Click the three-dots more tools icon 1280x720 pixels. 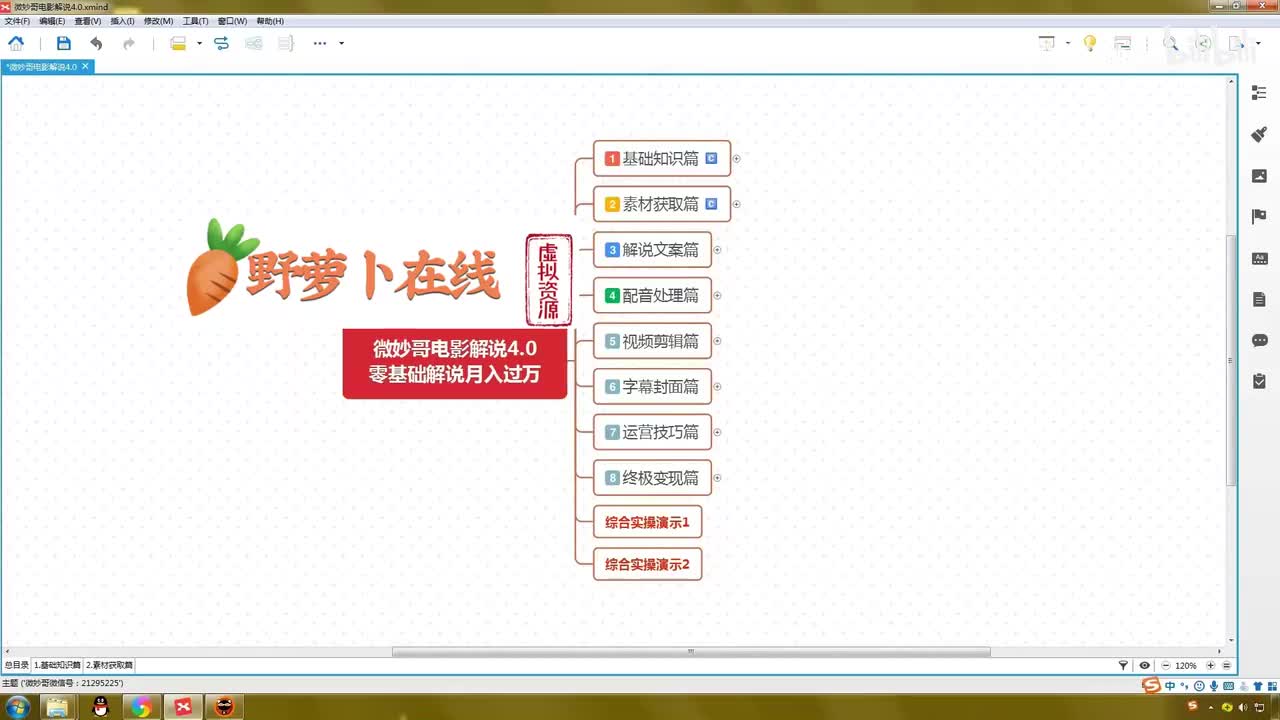(320, 43)
